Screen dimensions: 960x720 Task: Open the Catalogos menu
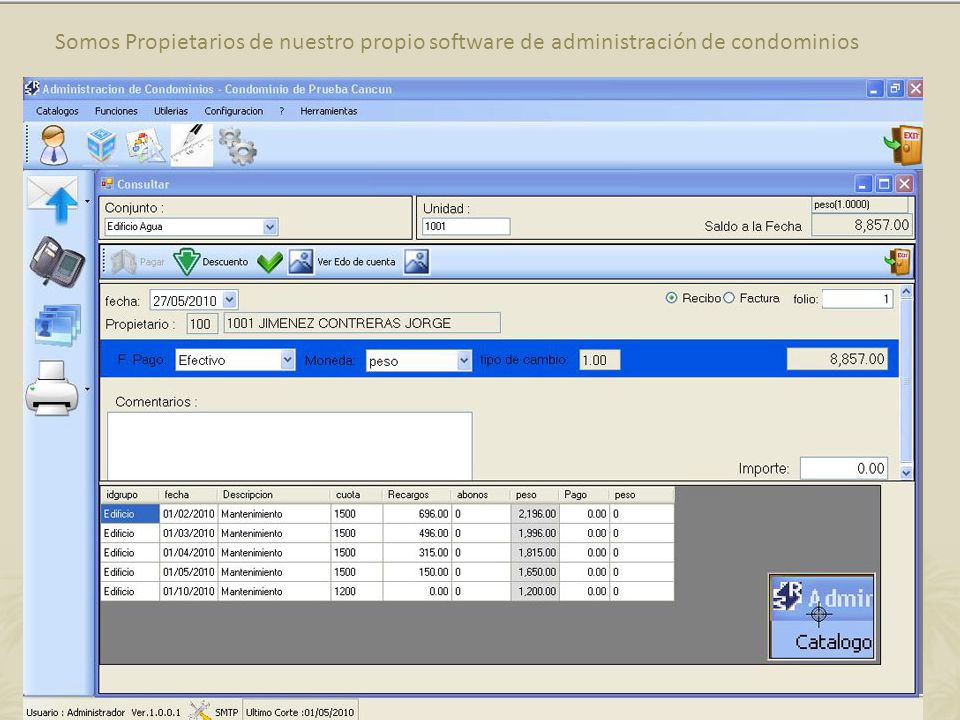click(x=57, y=111)
